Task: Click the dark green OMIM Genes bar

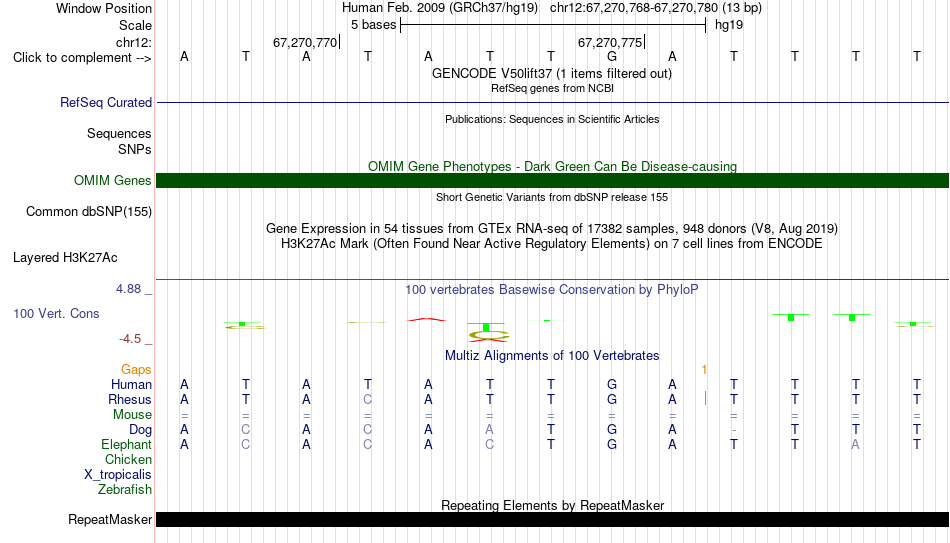Action: click(553, 181)
